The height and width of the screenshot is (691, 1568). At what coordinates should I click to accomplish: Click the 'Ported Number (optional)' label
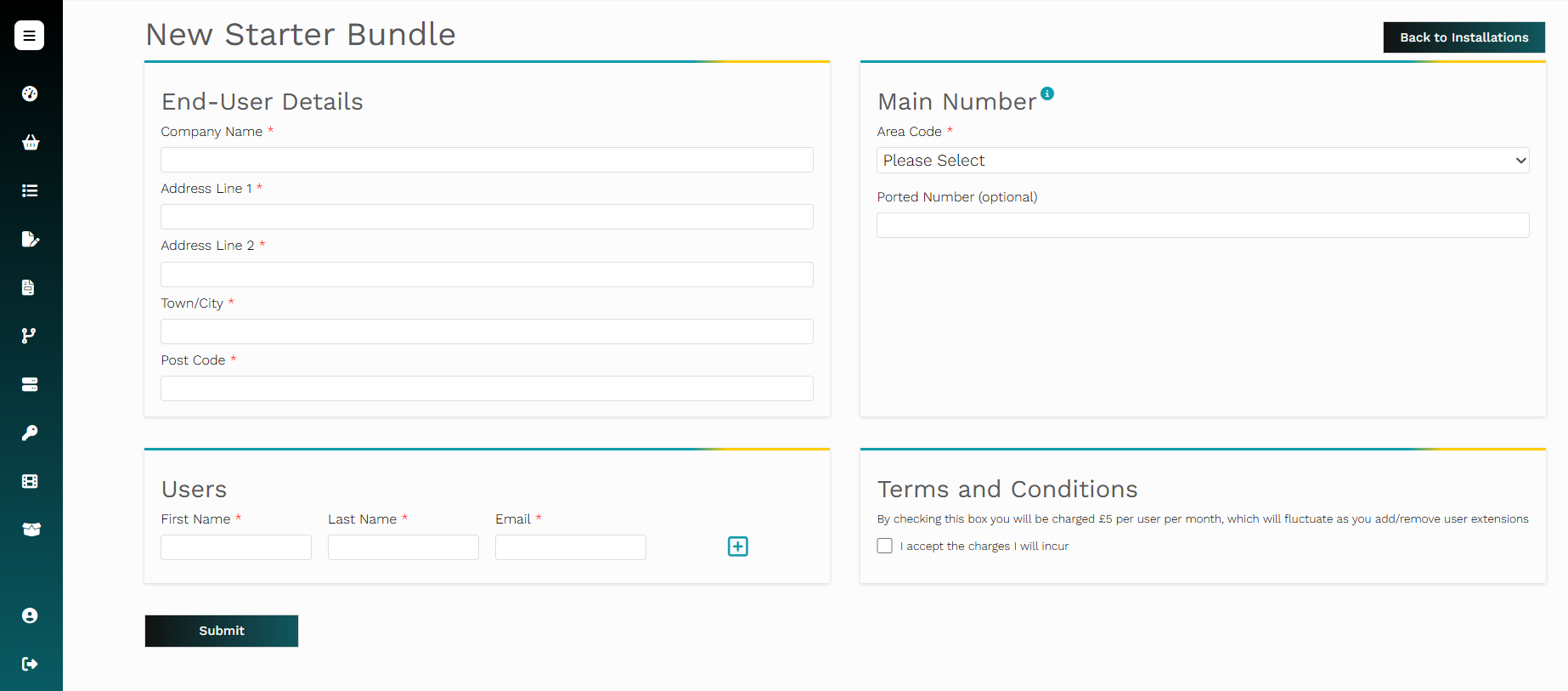[x=957, y=197]
